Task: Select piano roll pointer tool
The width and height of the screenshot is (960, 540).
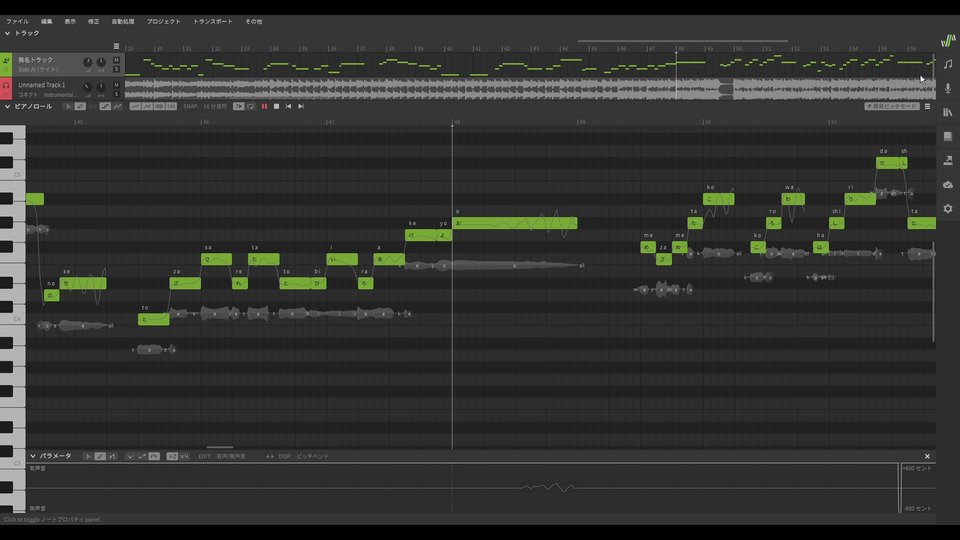Action: pyautogui.click(x=69, y=107)
